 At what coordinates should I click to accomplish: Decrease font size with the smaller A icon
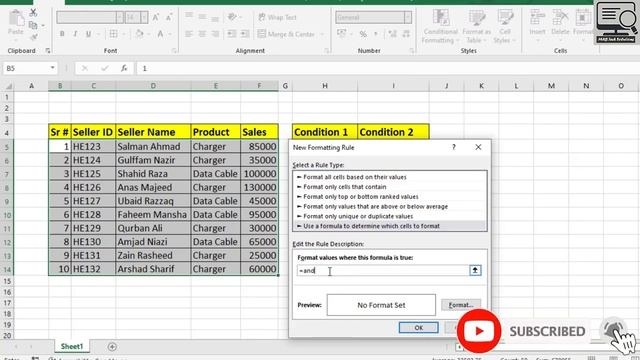pyautogui.click(x=169, y=17)
